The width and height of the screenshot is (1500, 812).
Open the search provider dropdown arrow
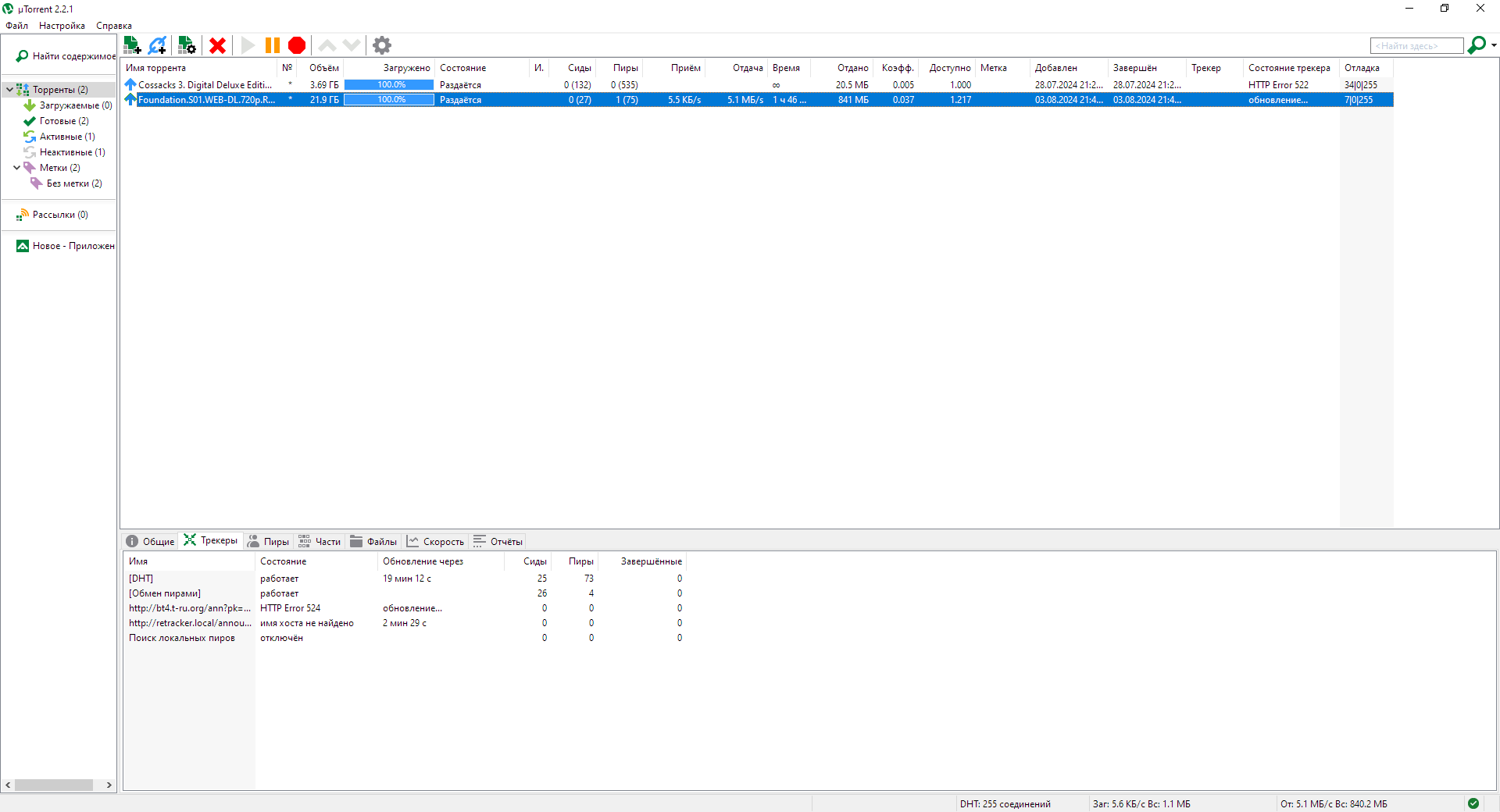[x=1494, y=45]
